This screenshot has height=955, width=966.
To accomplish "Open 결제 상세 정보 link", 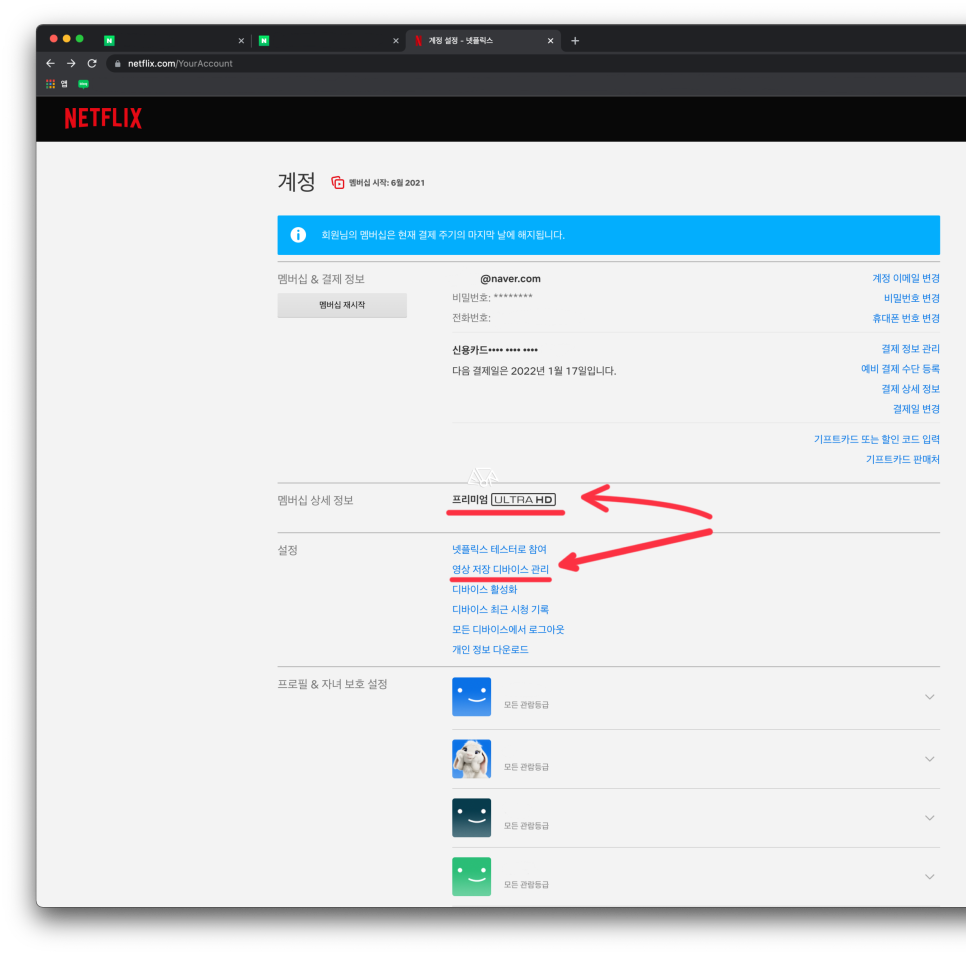I will tap(910, 389).
